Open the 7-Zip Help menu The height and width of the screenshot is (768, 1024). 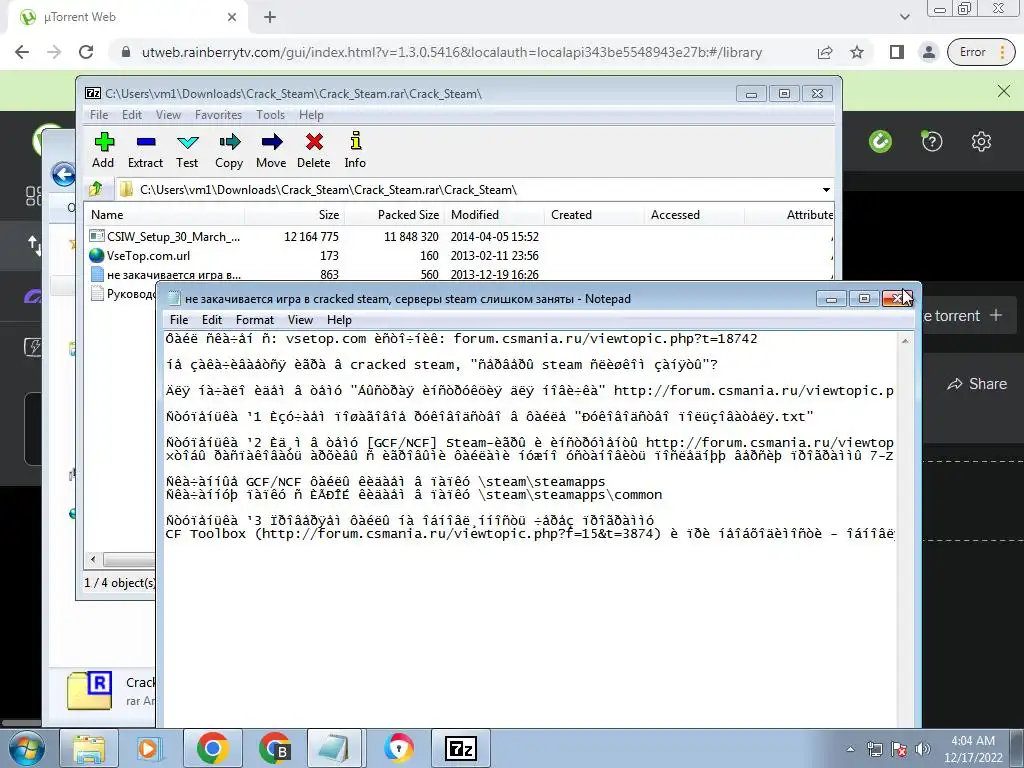click(312, 115)
